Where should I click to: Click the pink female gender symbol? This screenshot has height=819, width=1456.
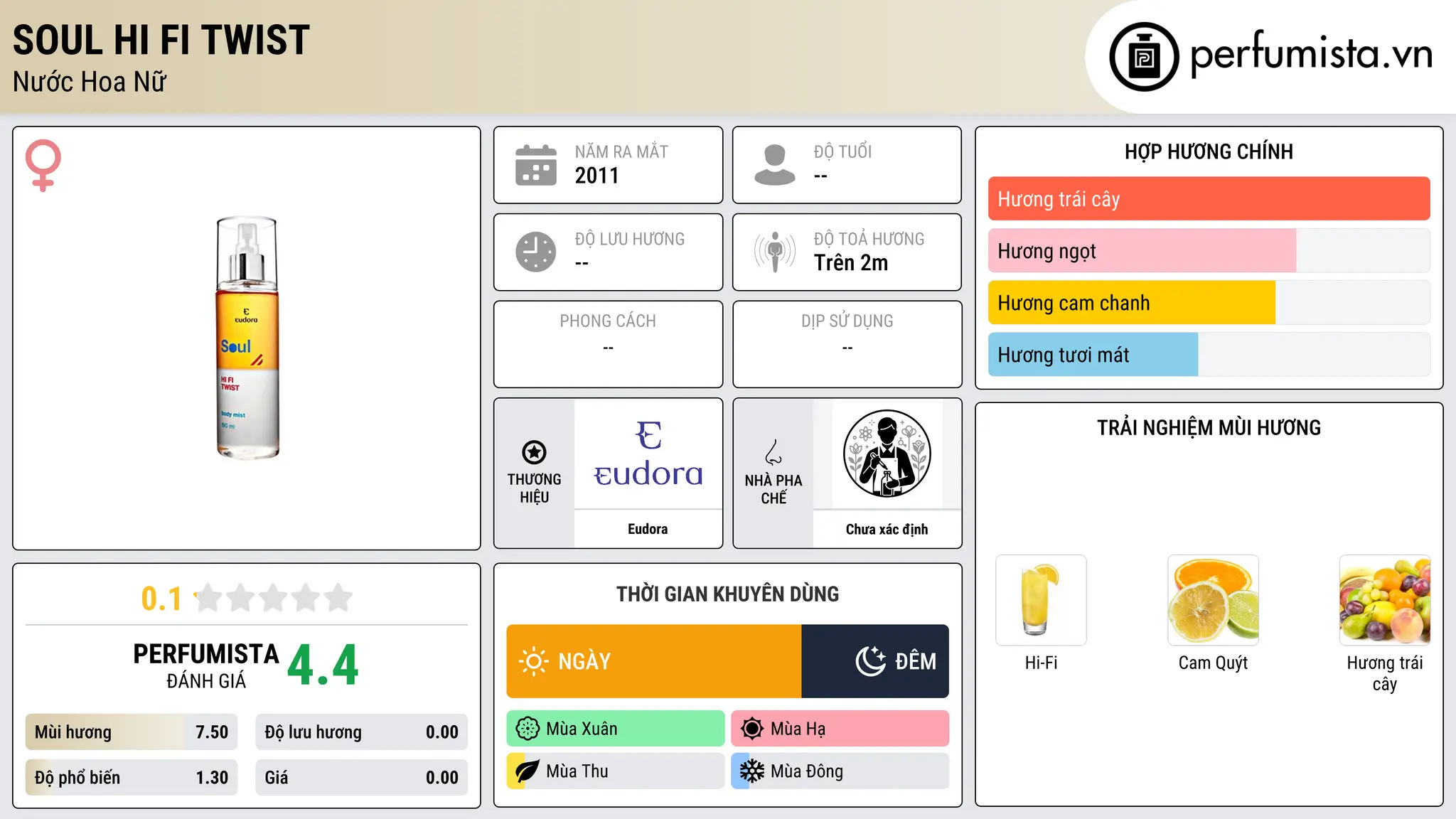click(43, 165)
